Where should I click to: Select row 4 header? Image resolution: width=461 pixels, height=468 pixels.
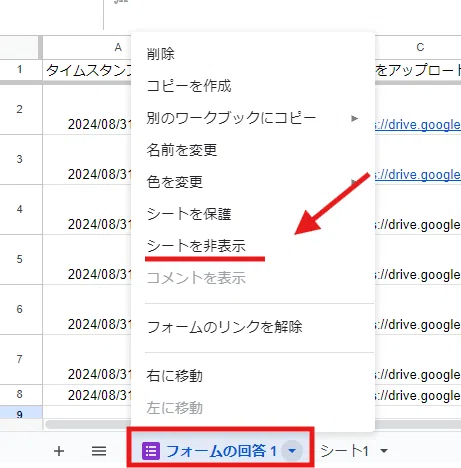tap(20, 209)
